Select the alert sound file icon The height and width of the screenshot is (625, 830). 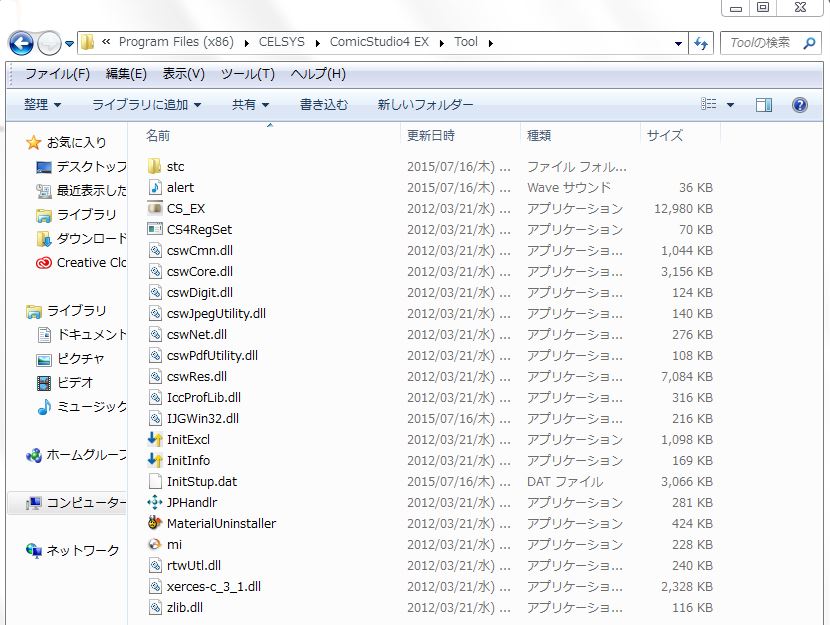tap(155, 187)
